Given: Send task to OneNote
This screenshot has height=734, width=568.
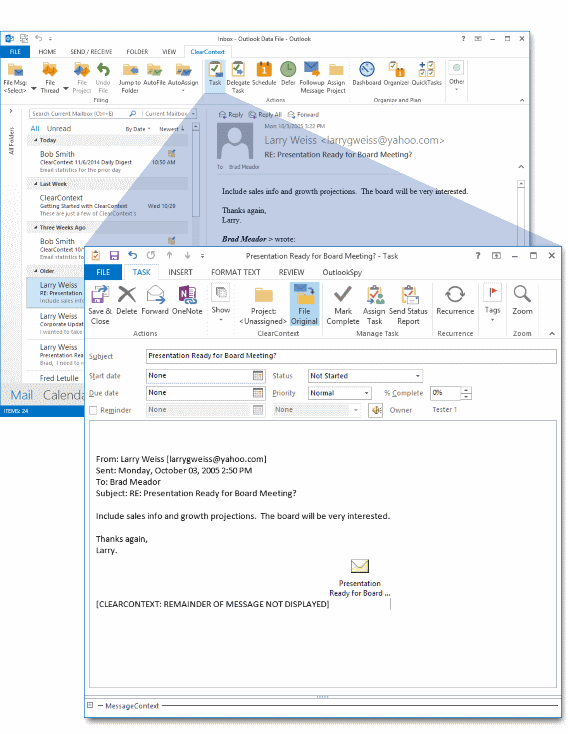Looking at the screenshot, I should click(187, 300).
